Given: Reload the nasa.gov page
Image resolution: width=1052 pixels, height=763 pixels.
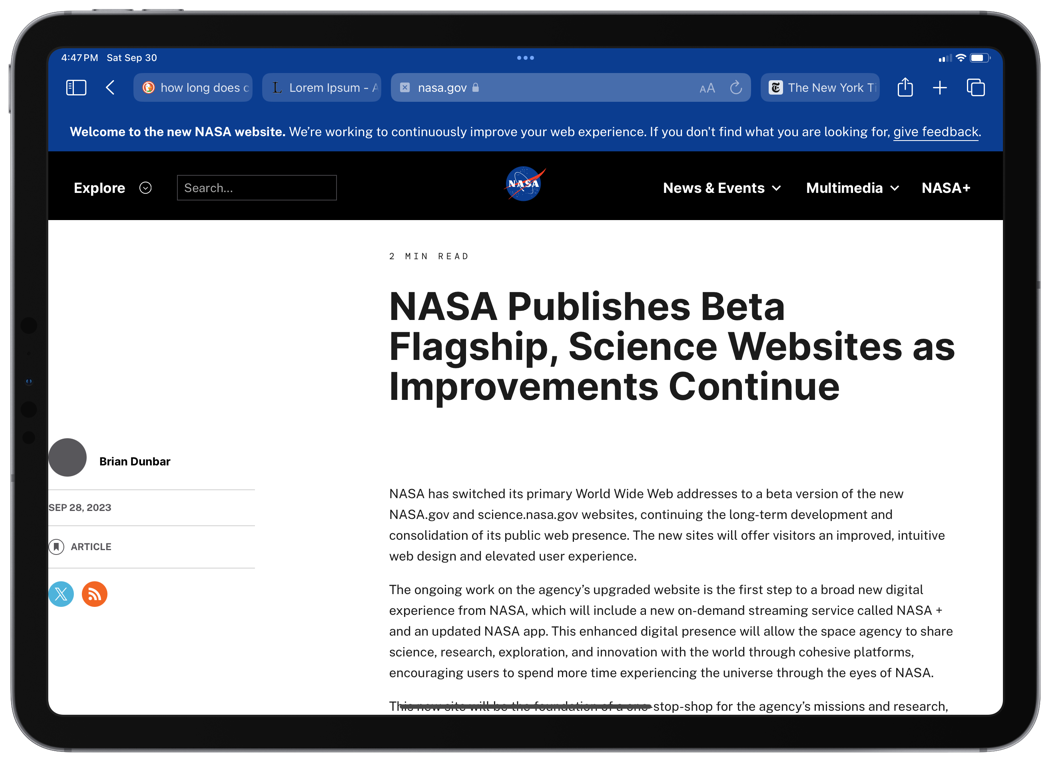Looking at the screenshot, I should tap(736, 88).
